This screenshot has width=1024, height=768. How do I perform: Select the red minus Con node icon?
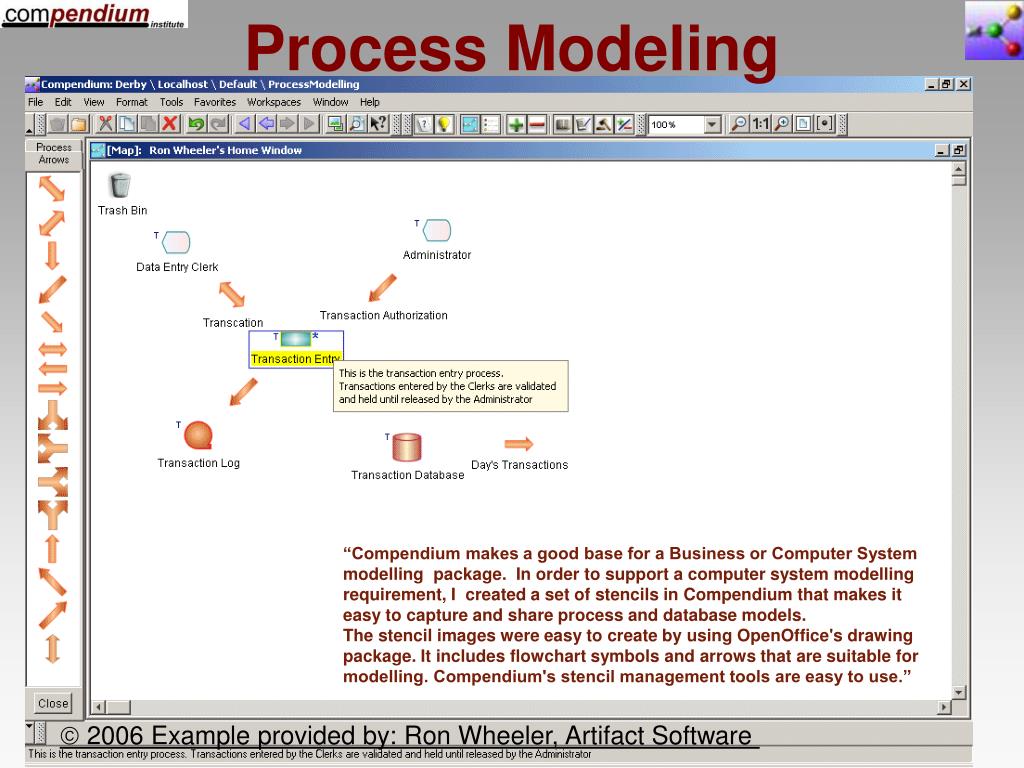click(x=537, y=123)
